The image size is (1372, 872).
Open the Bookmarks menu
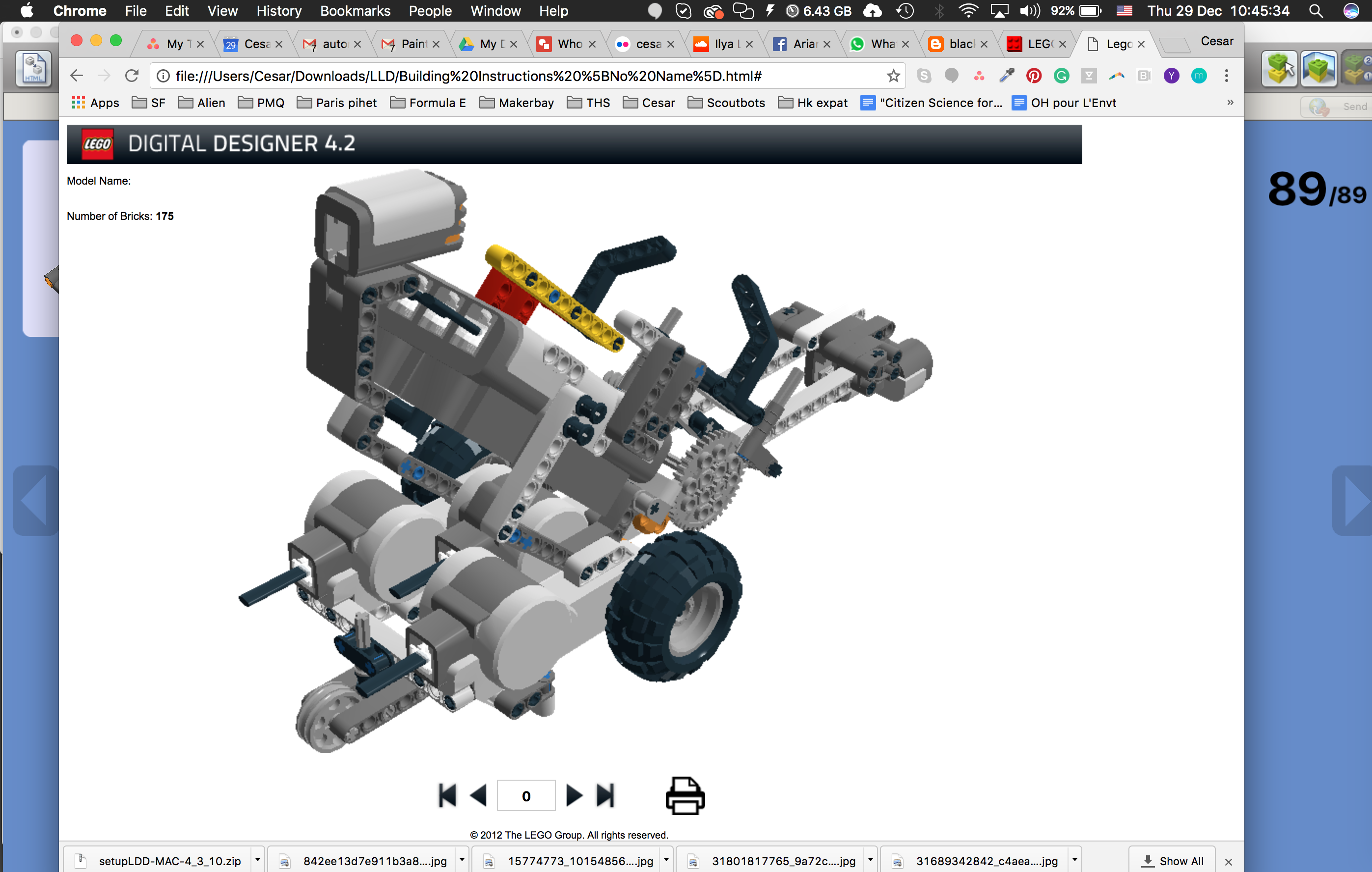[x=355, y=11]
